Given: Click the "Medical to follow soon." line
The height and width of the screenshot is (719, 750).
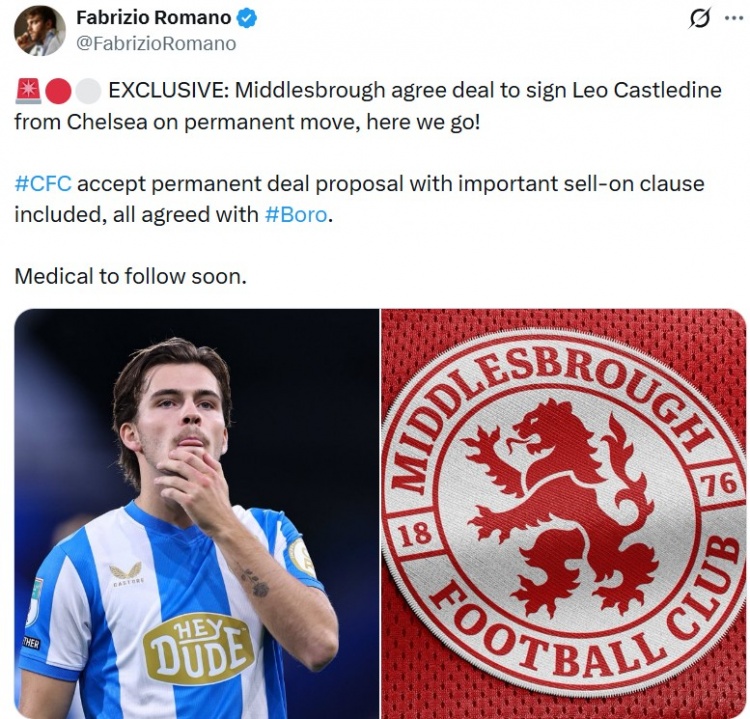Looking at the screenshot, I should click(x=131, y=277).
